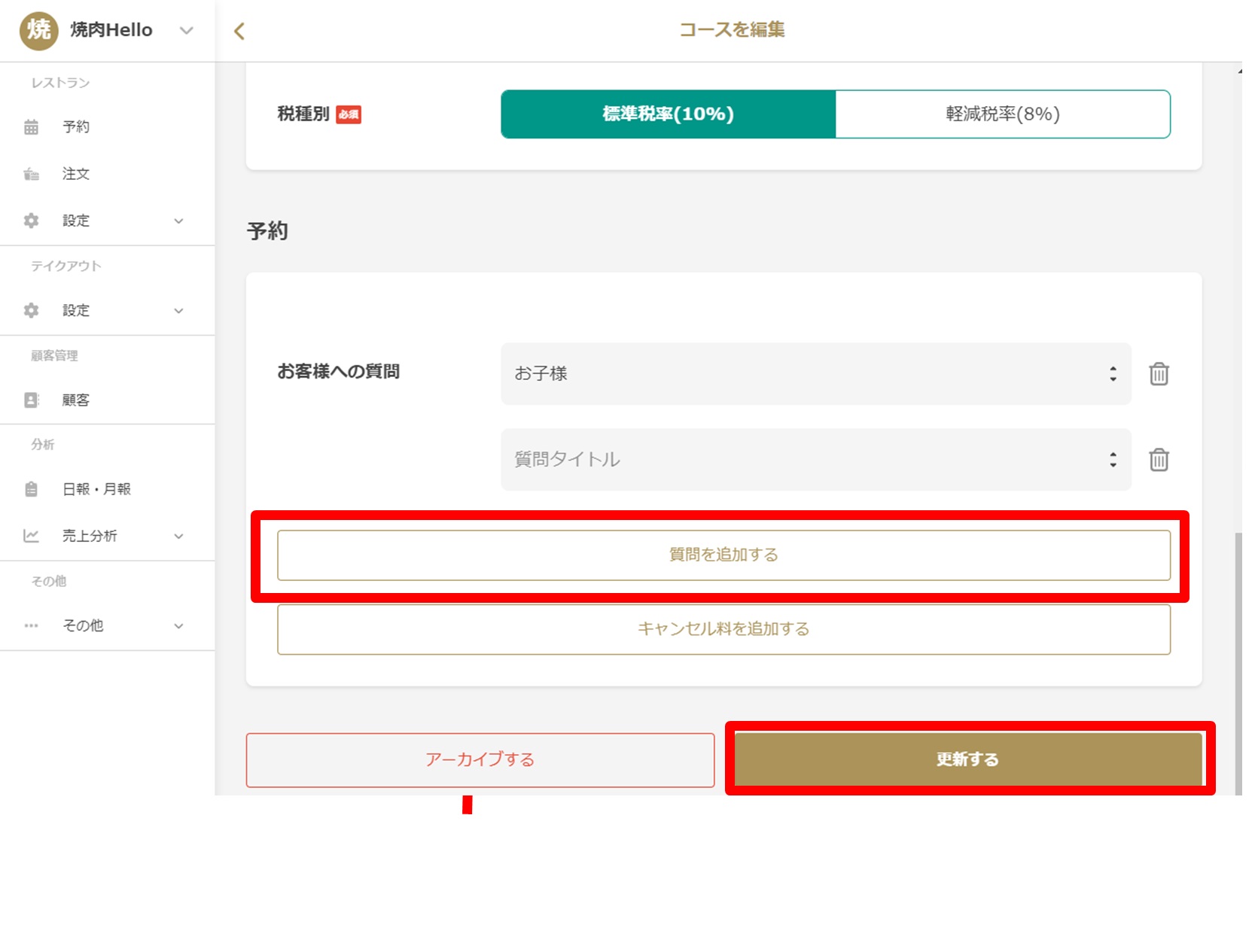Open the お子様 question dropdown
Screen dimensions: 1258x952
[x=815, y=374]
